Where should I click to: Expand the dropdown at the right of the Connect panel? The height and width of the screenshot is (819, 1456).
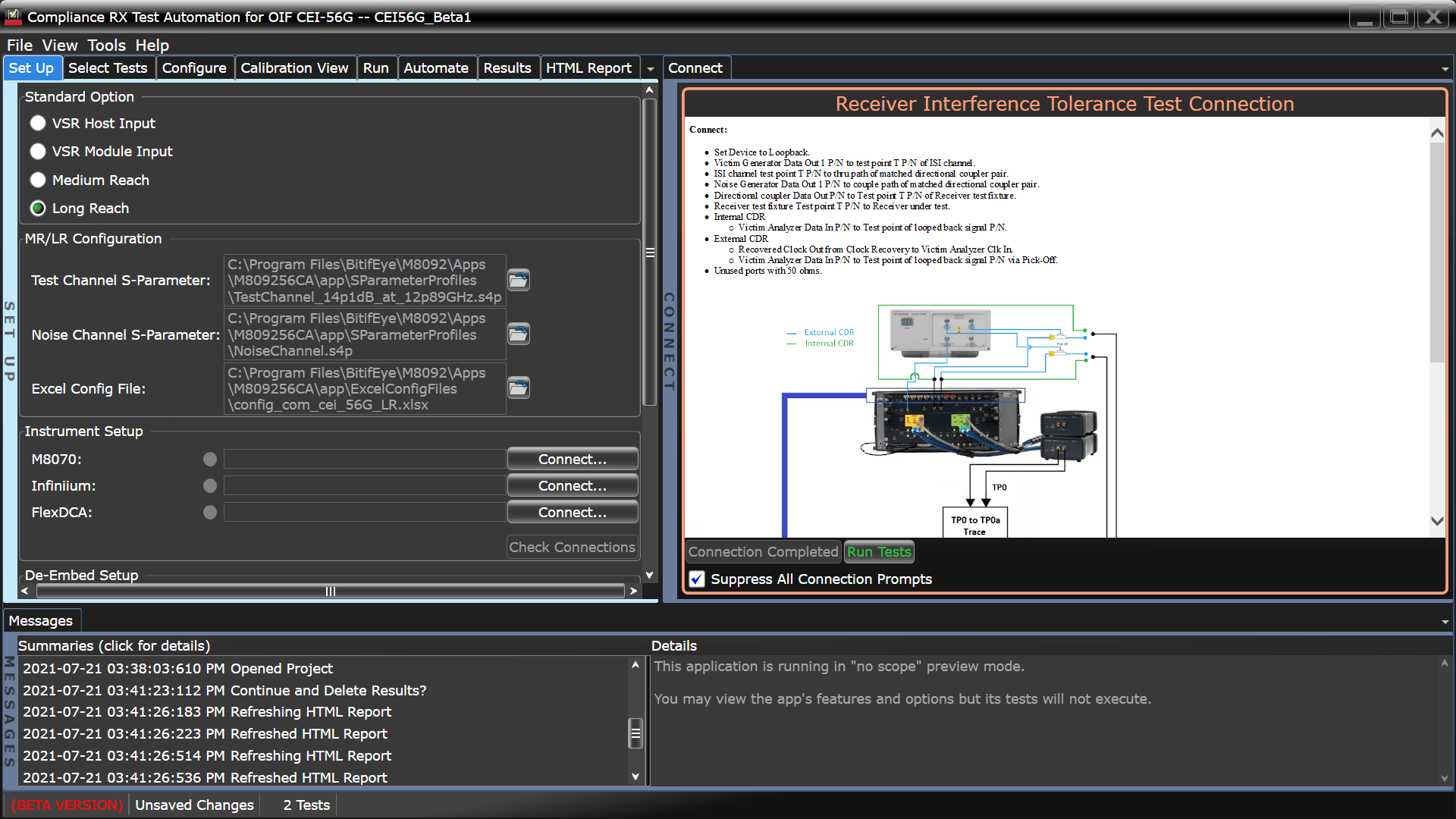(x=1445, y=68)
